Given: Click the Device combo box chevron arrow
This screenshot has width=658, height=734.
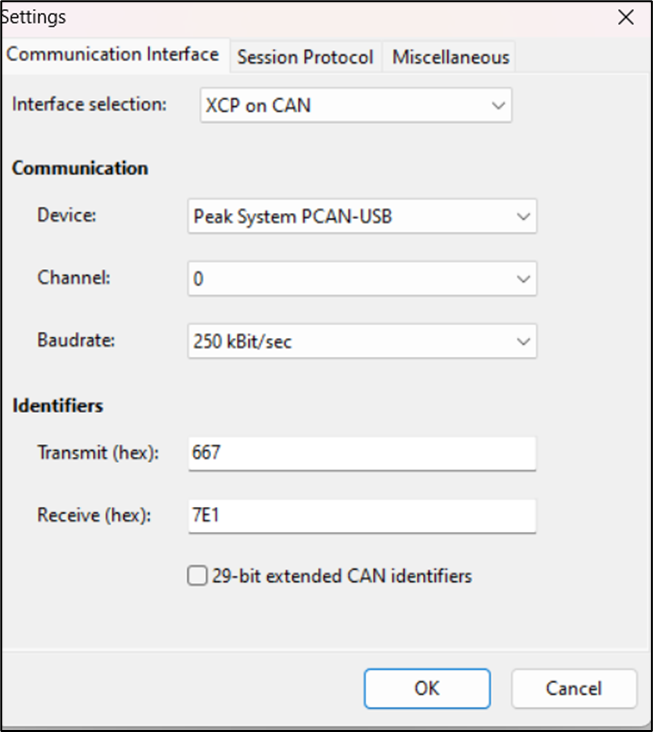Looking at the screenshot, I should coord(522,216).
